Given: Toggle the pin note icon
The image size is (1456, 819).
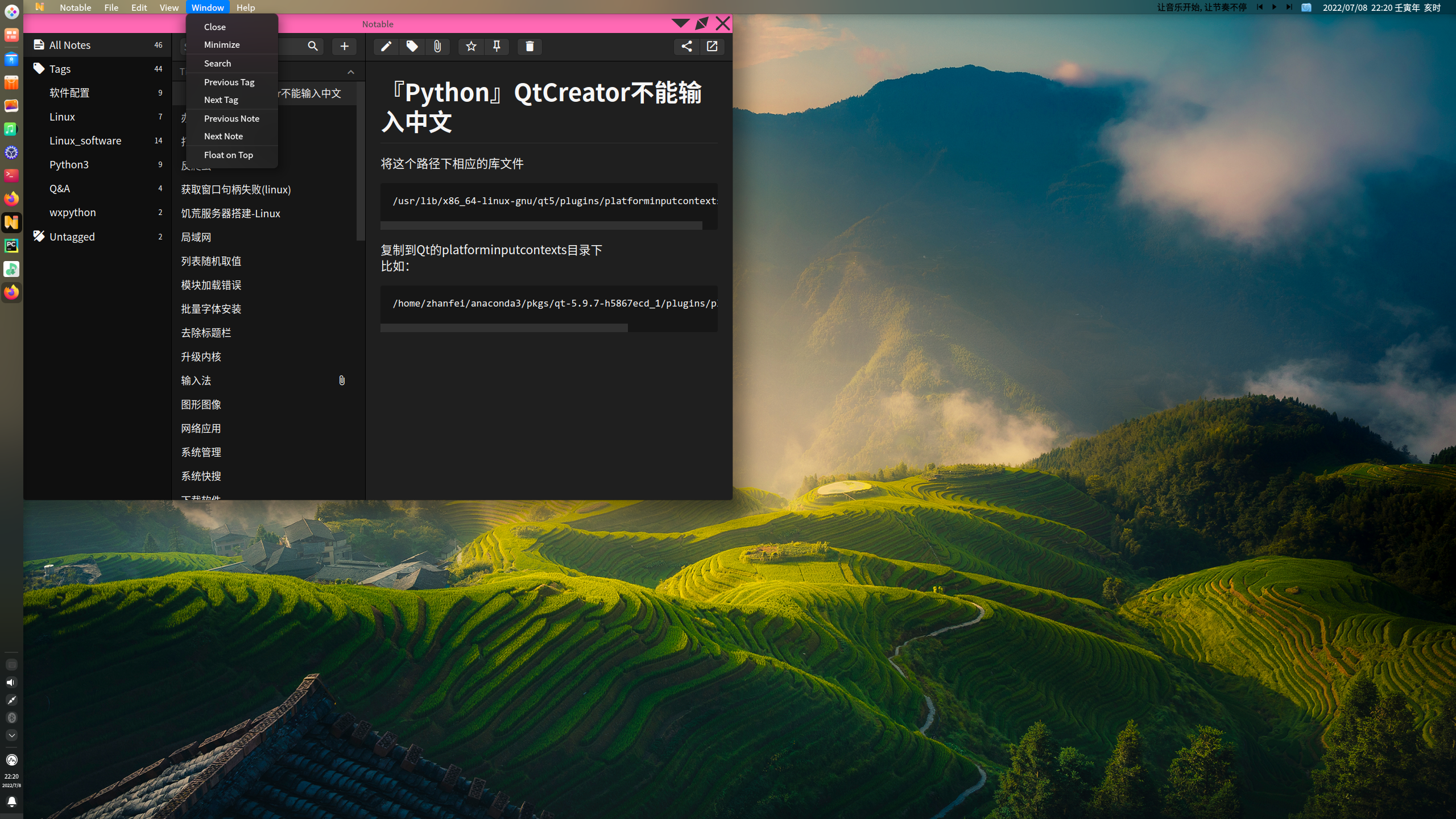Looking at the screenshot, I should coord(497,46).
